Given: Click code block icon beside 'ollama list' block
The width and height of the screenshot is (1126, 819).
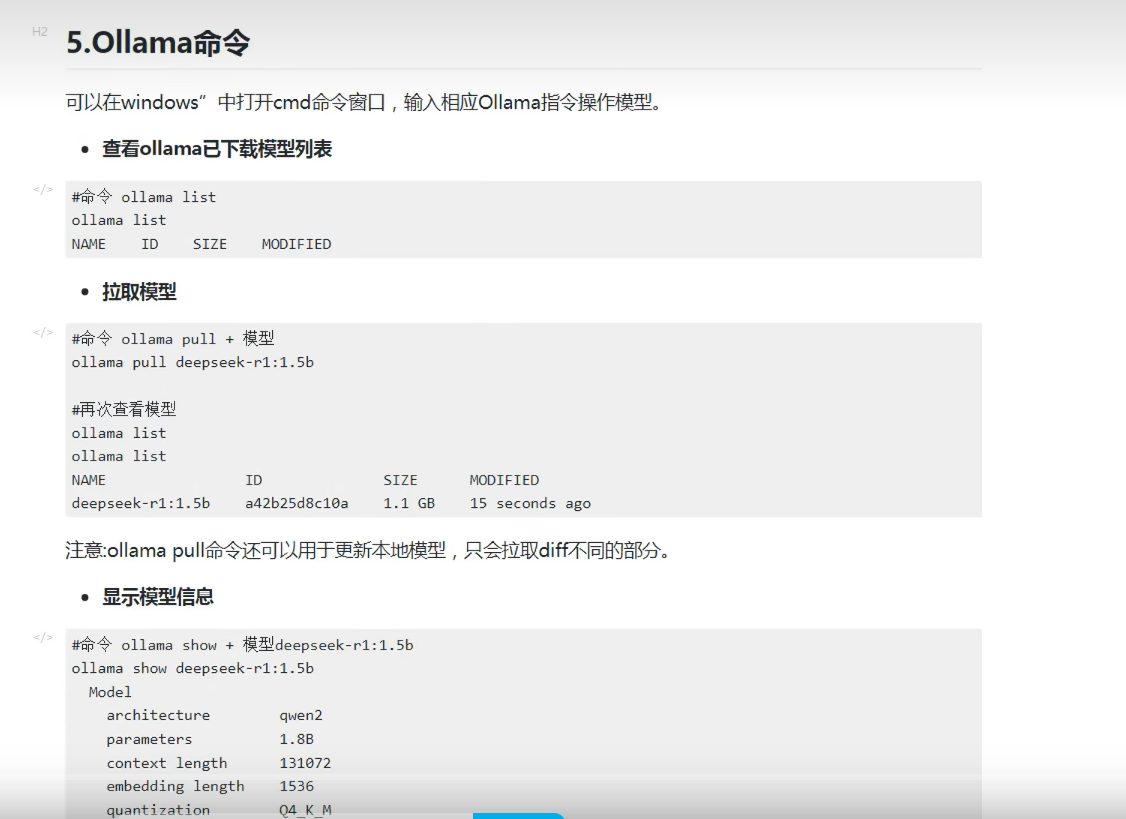Looking at the screenshot, I should 42,190.
